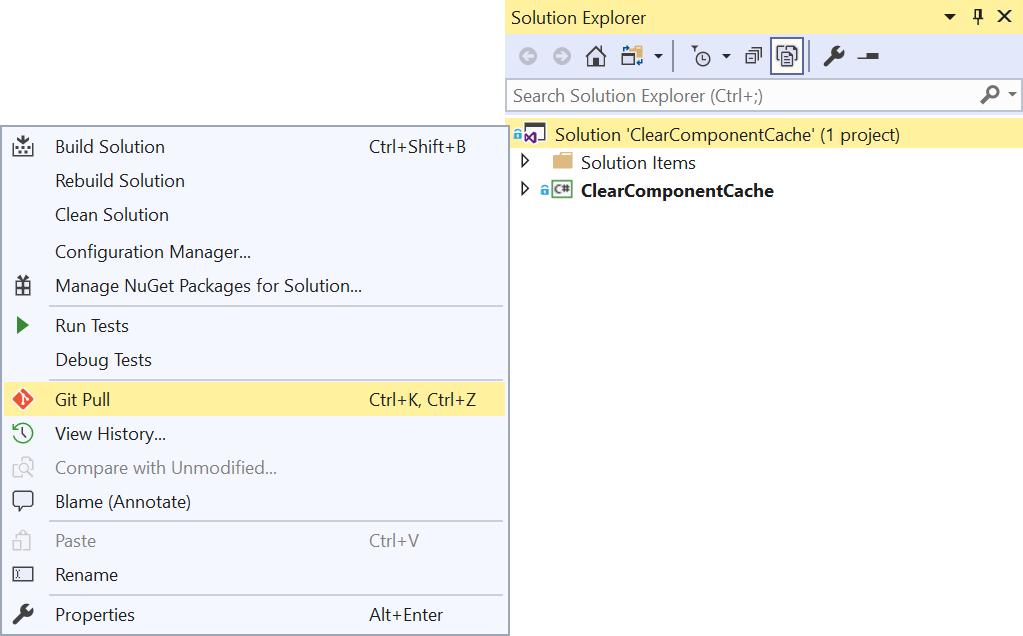Choose Rename in context menu
Image resolution: width=1023 pixels, height=636 pixels.
[x=254, y=575]
